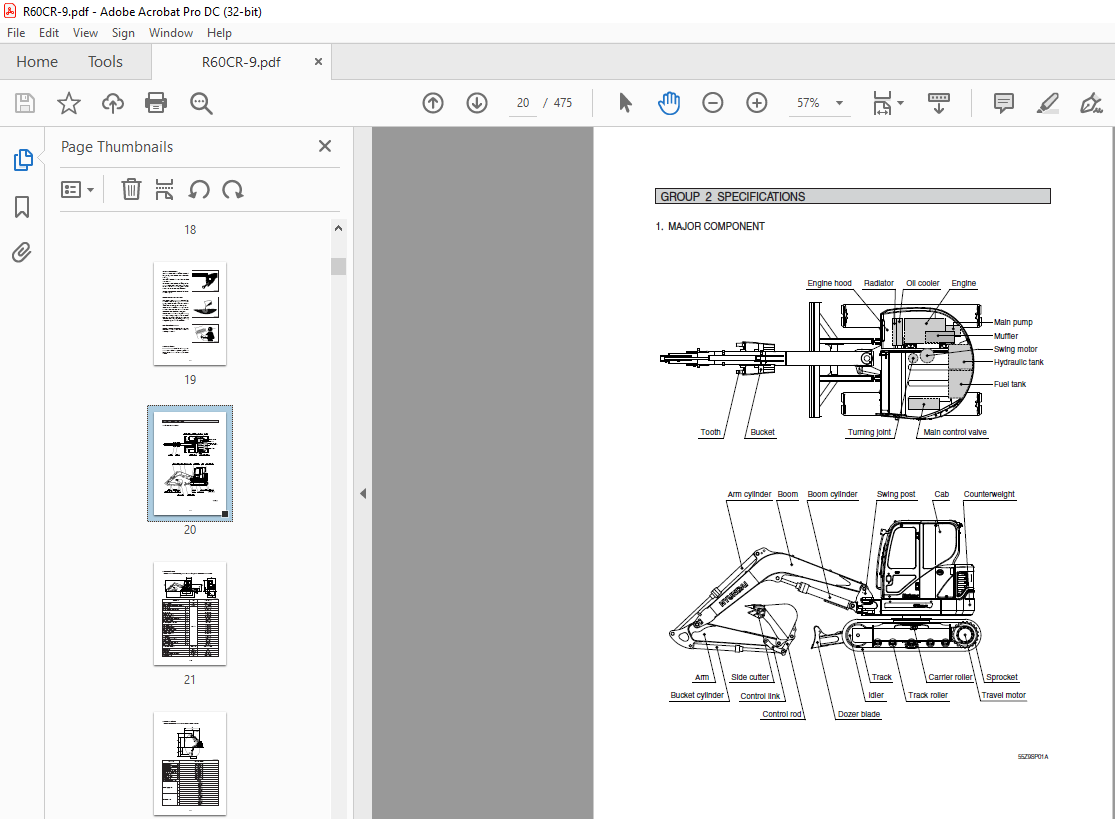The image size is (1115, 819).
Task: Zoom out with the minus button
Action: [x=713, y=103]
